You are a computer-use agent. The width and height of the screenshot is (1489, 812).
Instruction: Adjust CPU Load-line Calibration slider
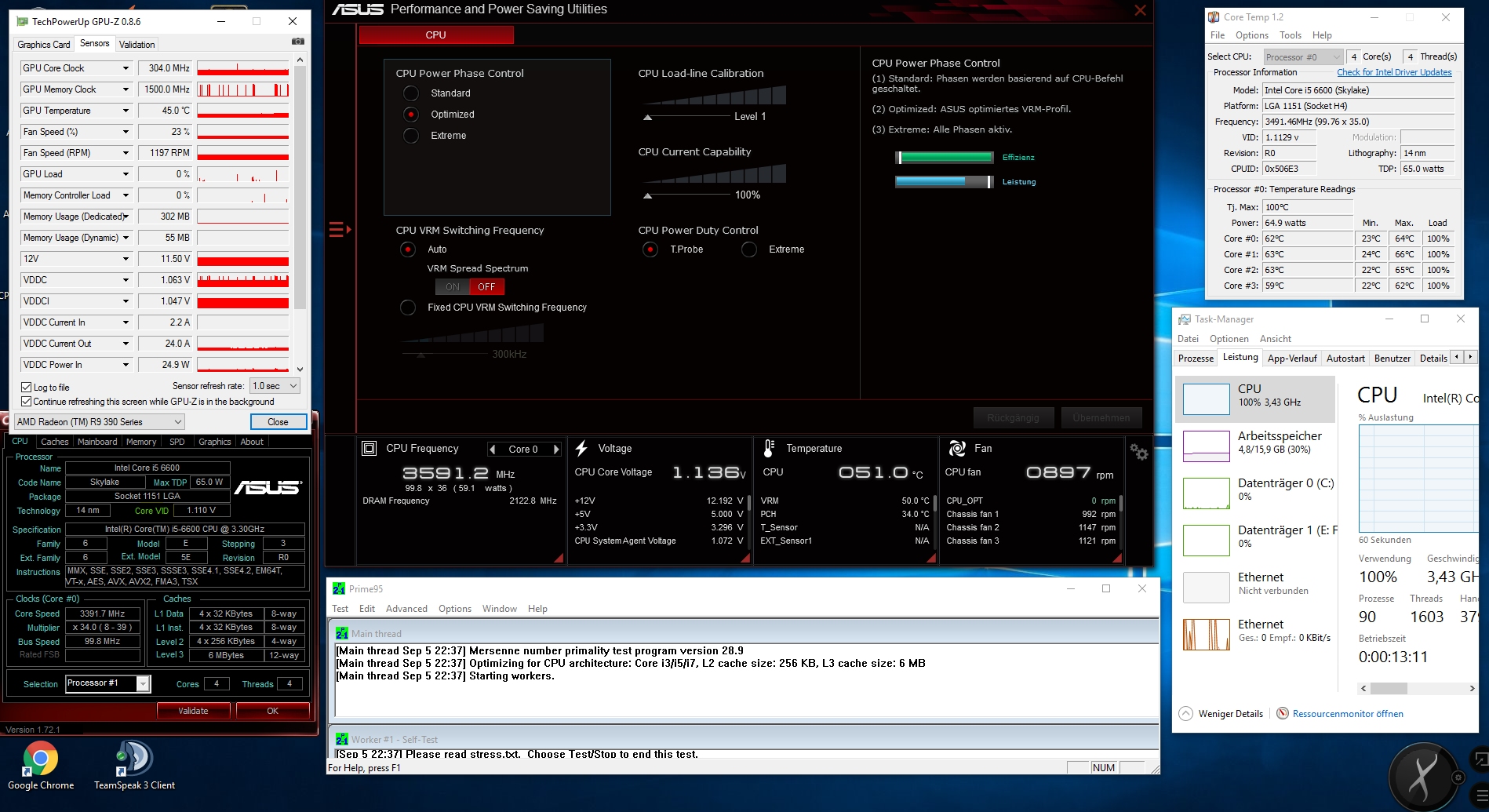point(648,117)
